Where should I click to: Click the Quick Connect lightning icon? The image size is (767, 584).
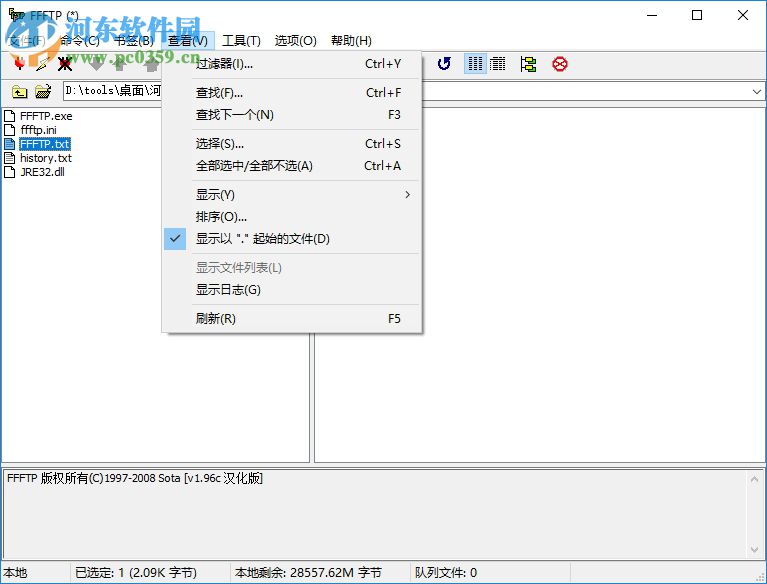43,64
